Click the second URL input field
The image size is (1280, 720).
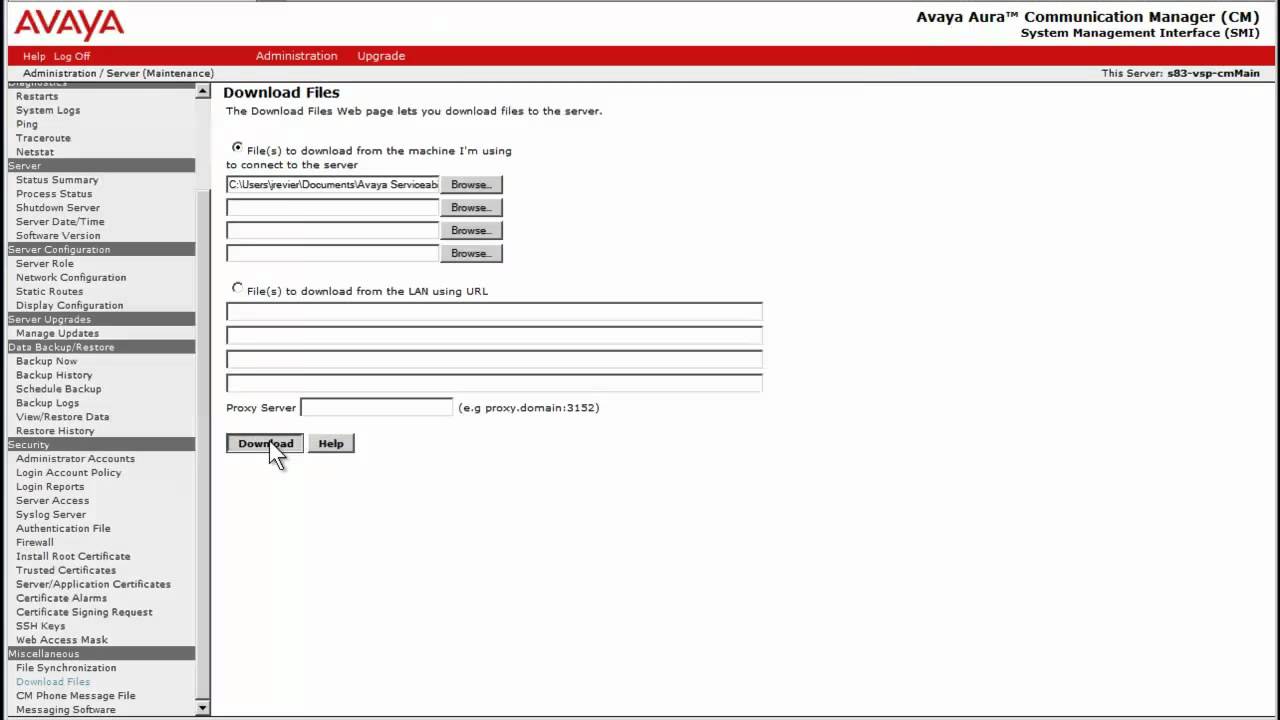coord(494,335)
